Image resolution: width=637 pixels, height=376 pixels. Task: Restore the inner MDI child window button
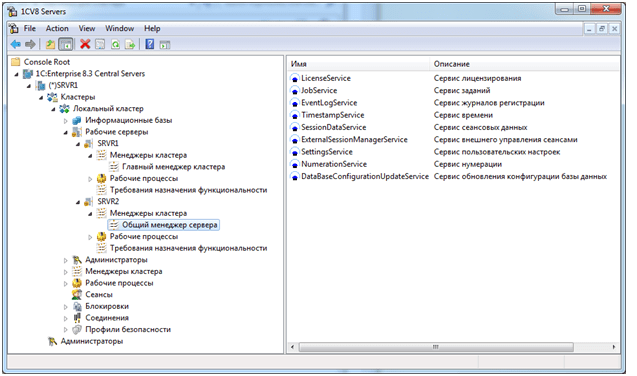[x=602, y=28]
